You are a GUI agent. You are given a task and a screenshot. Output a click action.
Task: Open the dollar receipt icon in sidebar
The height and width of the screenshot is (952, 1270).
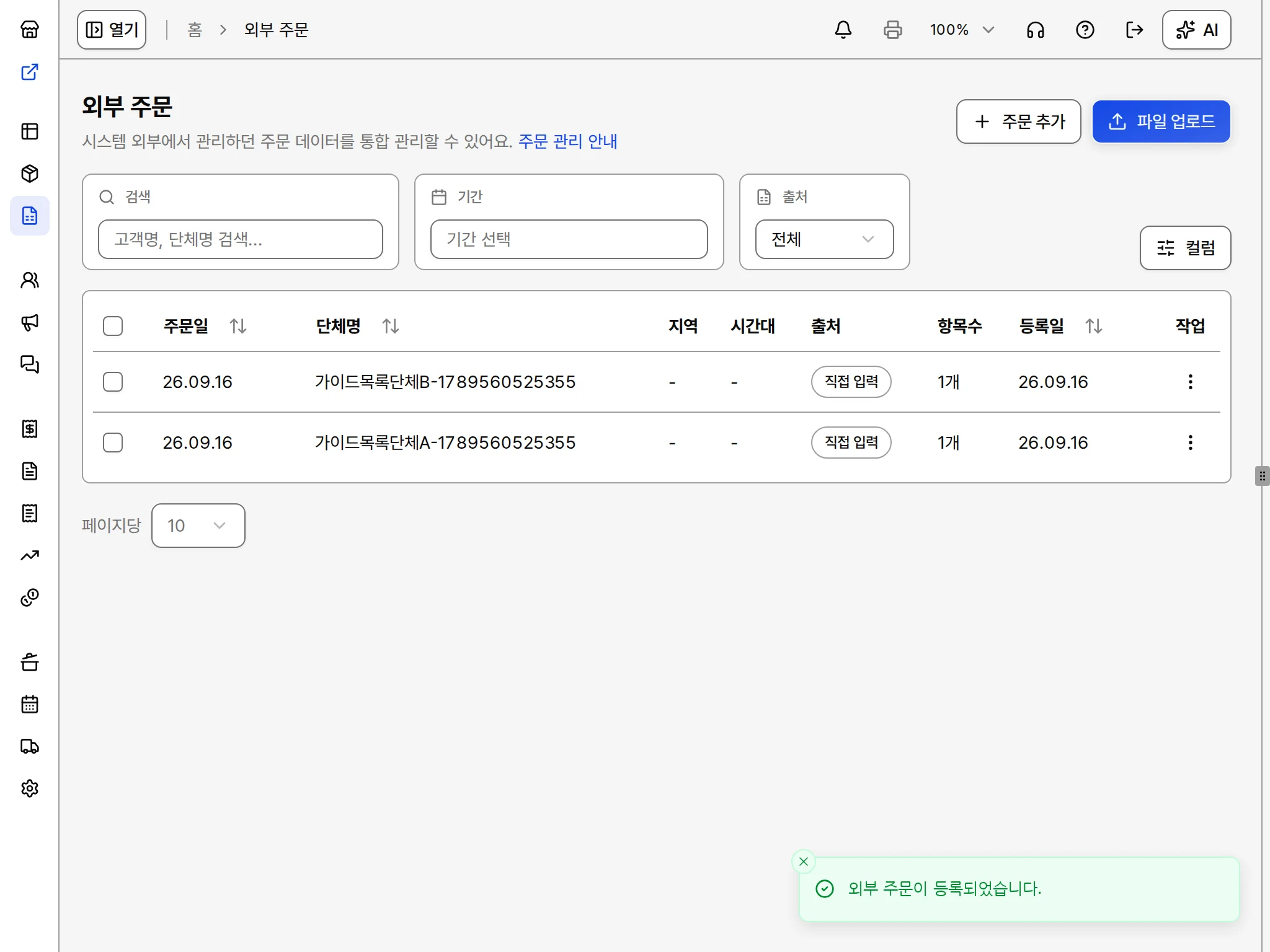[30, 429]
